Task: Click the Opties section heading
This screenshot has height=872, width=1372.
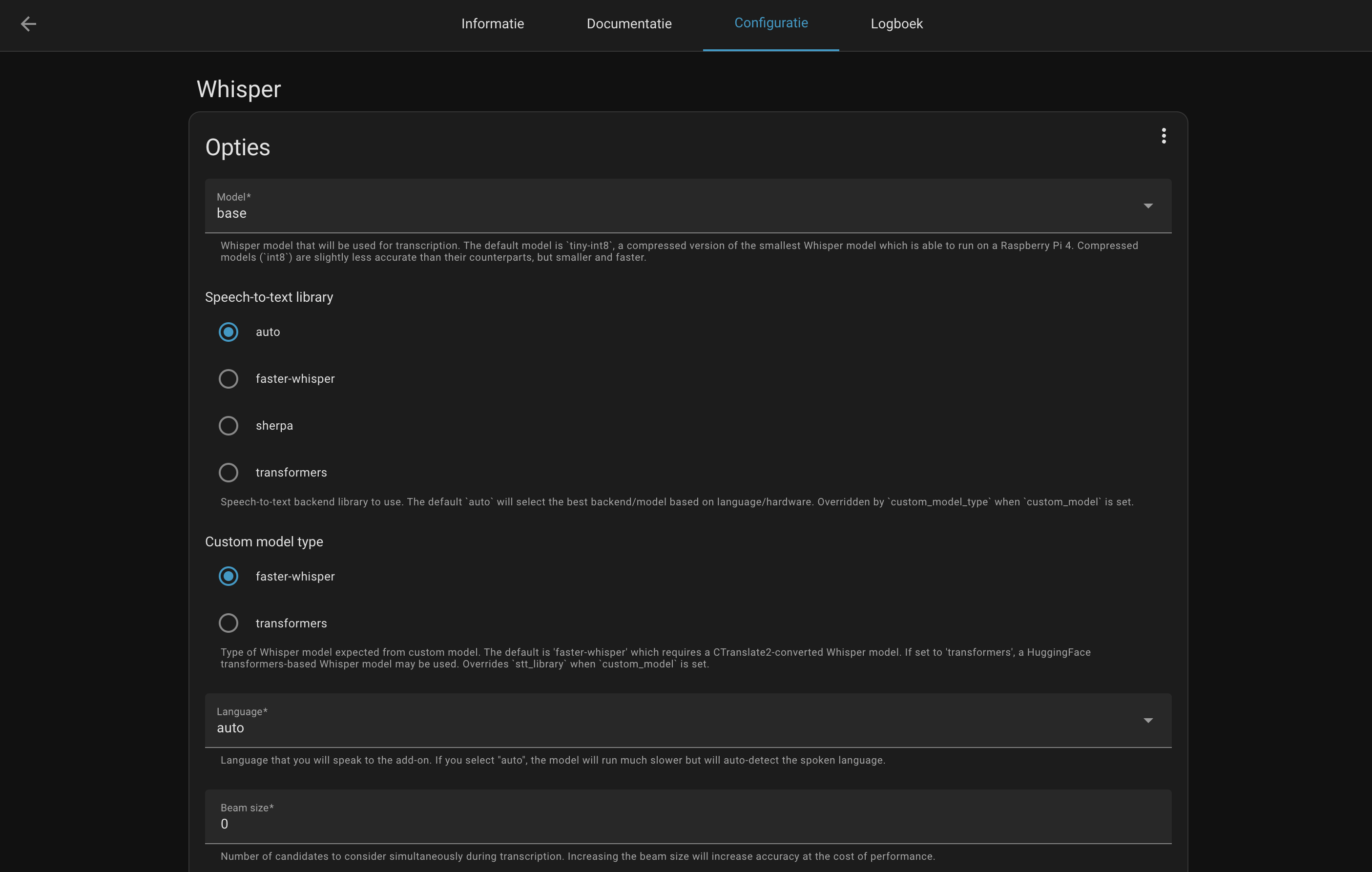Action: (x=238, y=147)
